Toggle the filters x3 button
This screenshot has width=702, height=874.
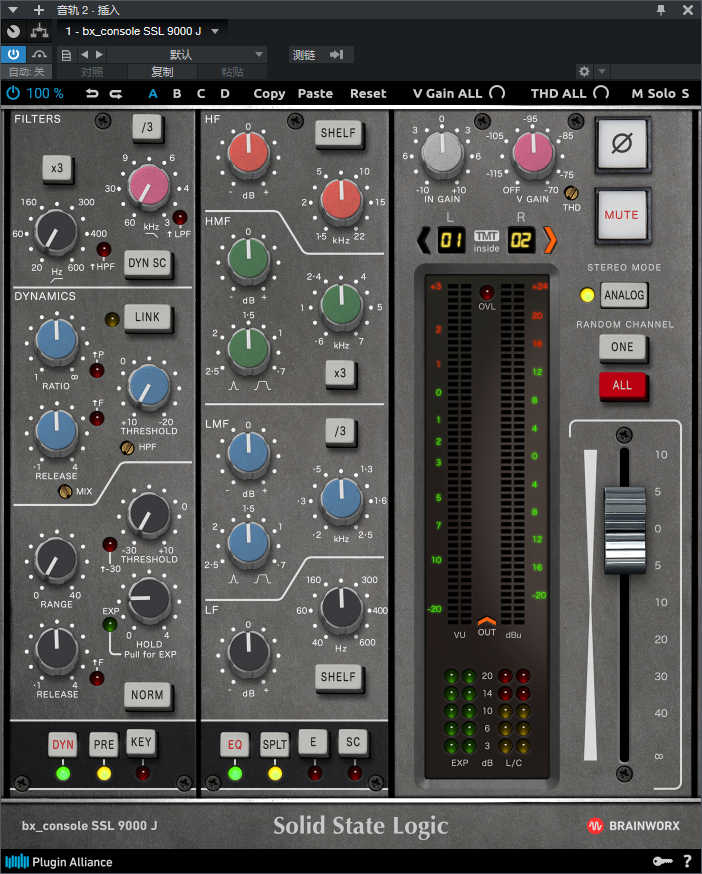click(x=57, y=168)
